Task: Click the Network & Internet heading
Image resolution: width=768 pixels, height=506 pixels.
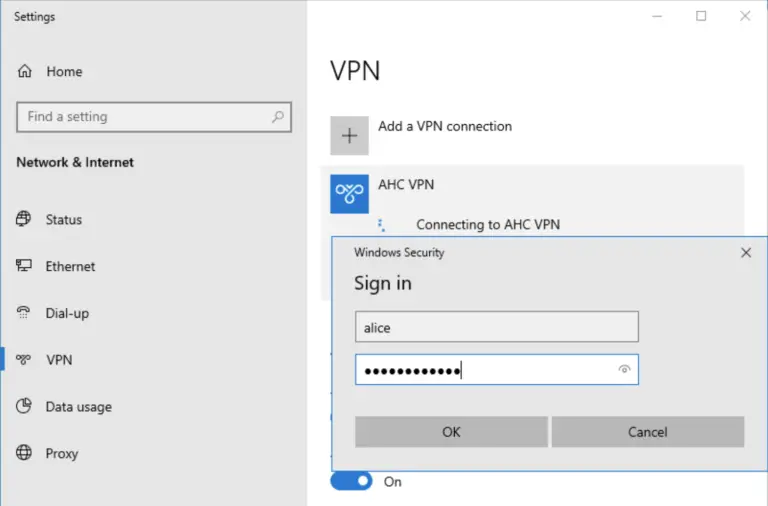Action: (x=75, y=162)
